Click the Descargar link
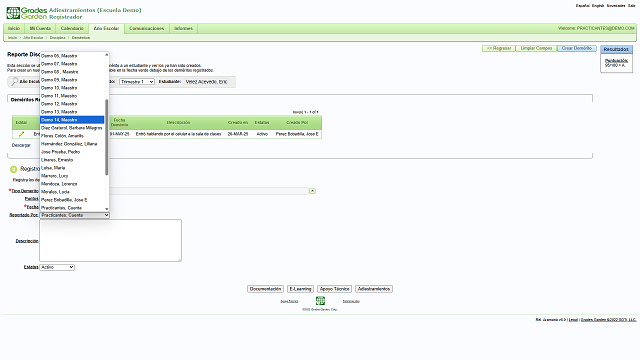640x360 pixels. coord(21,145)
